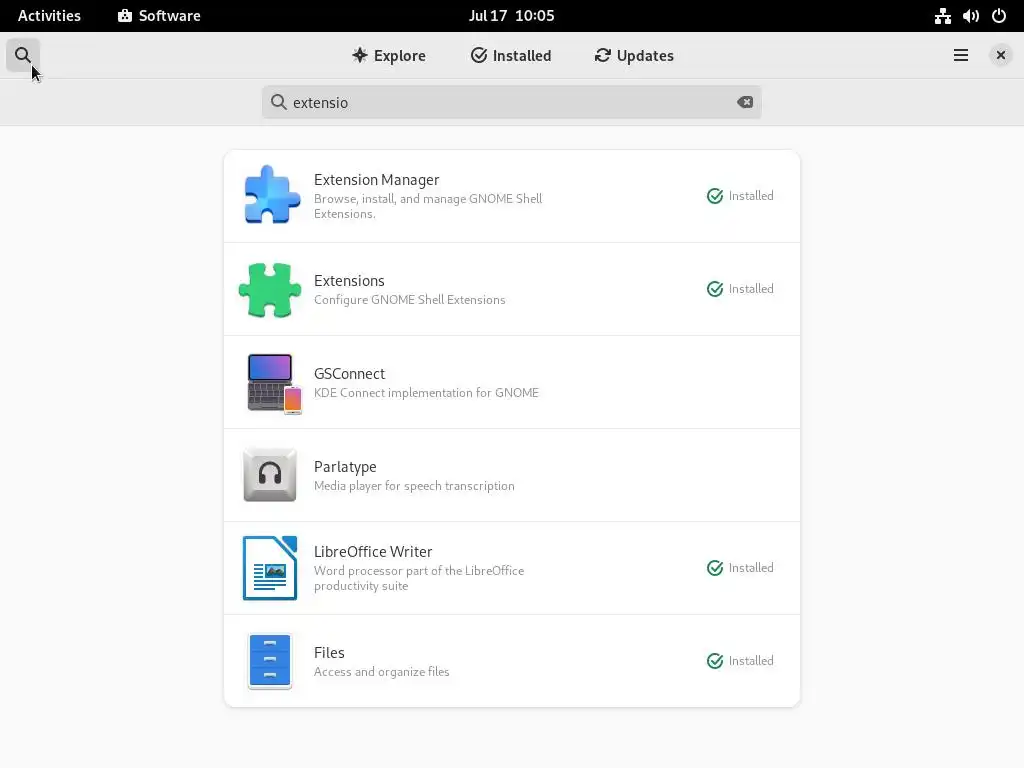This screenshot has width=1024, height=768.
Task: Switch to the Explore tab
Action: pos(389,56)
